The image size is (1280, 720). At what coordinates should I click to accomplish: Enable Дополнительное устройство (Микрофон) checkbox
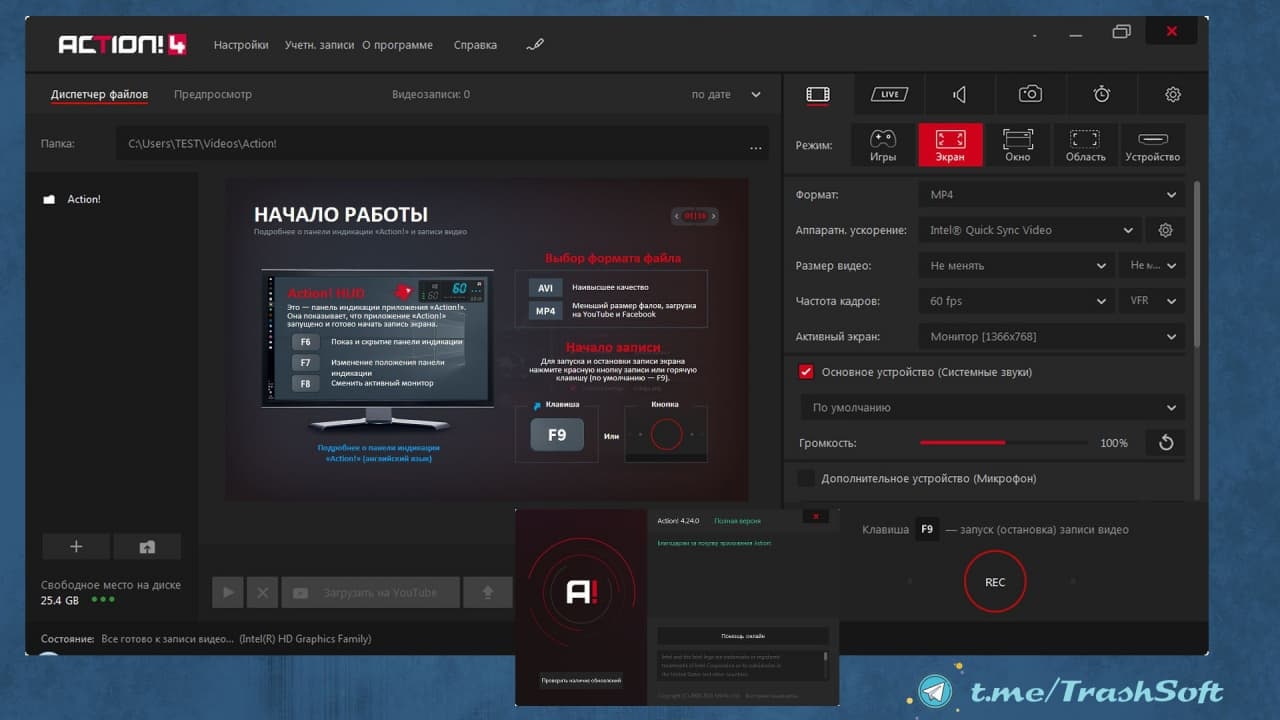tap(806, 479)
